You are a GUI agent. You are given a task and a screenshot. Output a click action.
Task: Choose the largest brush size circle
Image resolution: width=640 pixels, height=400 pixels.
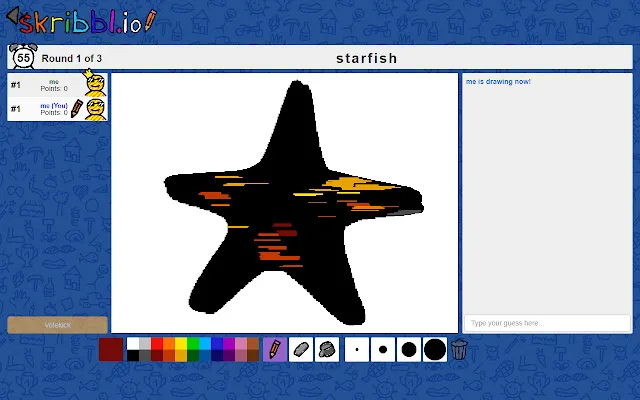click(434, 349)
